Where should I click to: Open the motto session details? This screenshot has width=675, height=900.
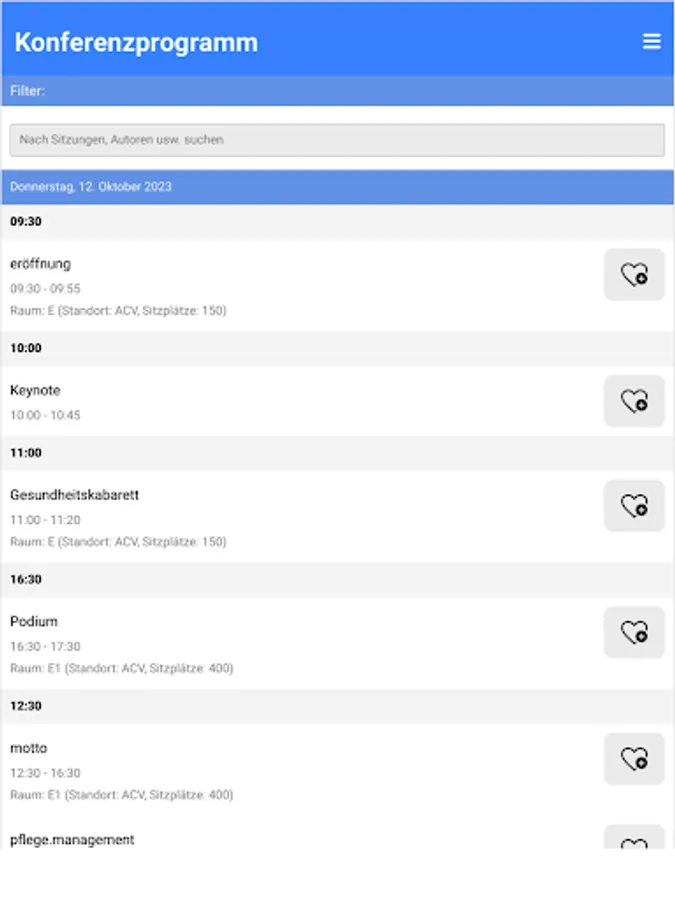click(x=29, y=748)
